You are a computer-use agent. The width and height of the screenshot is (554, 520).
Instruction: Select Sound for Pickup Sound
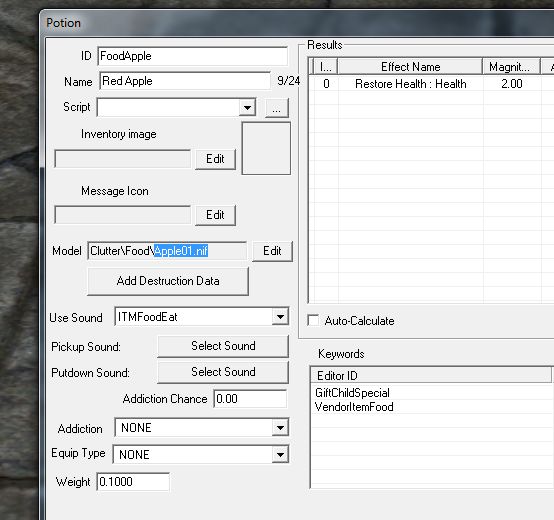pos(223,346)
